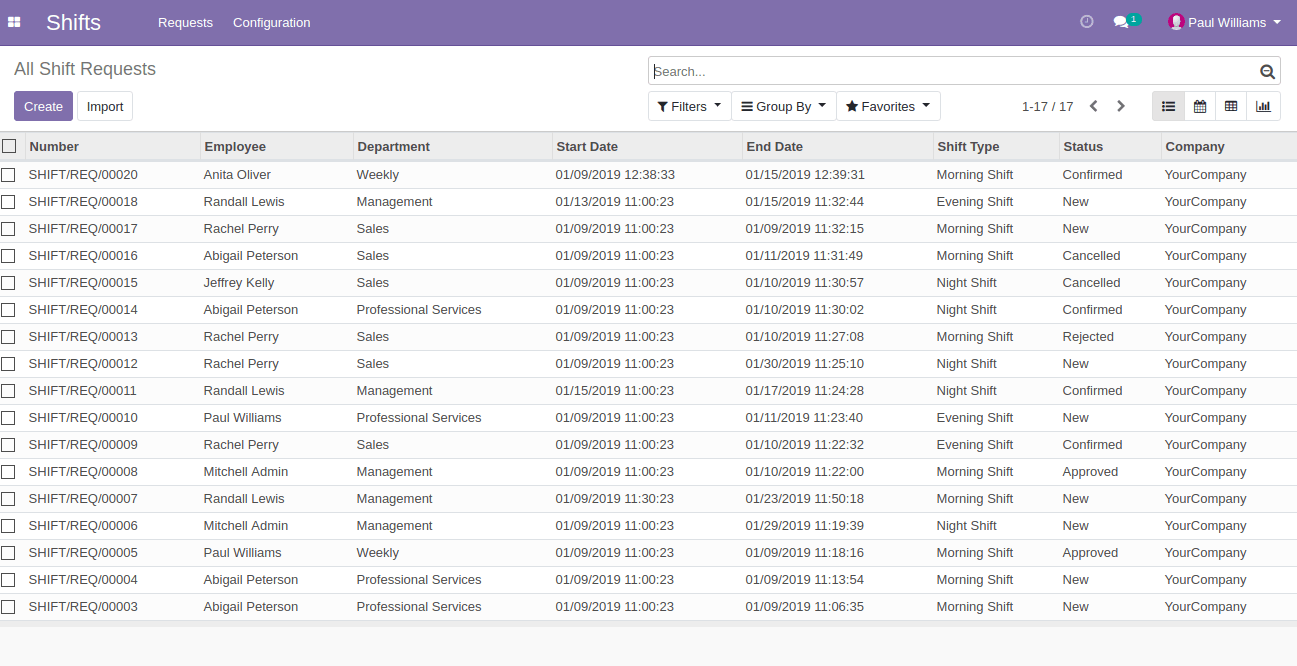Focus the Search input field
The image size is (1297, 666).
(x=955, y=71)
